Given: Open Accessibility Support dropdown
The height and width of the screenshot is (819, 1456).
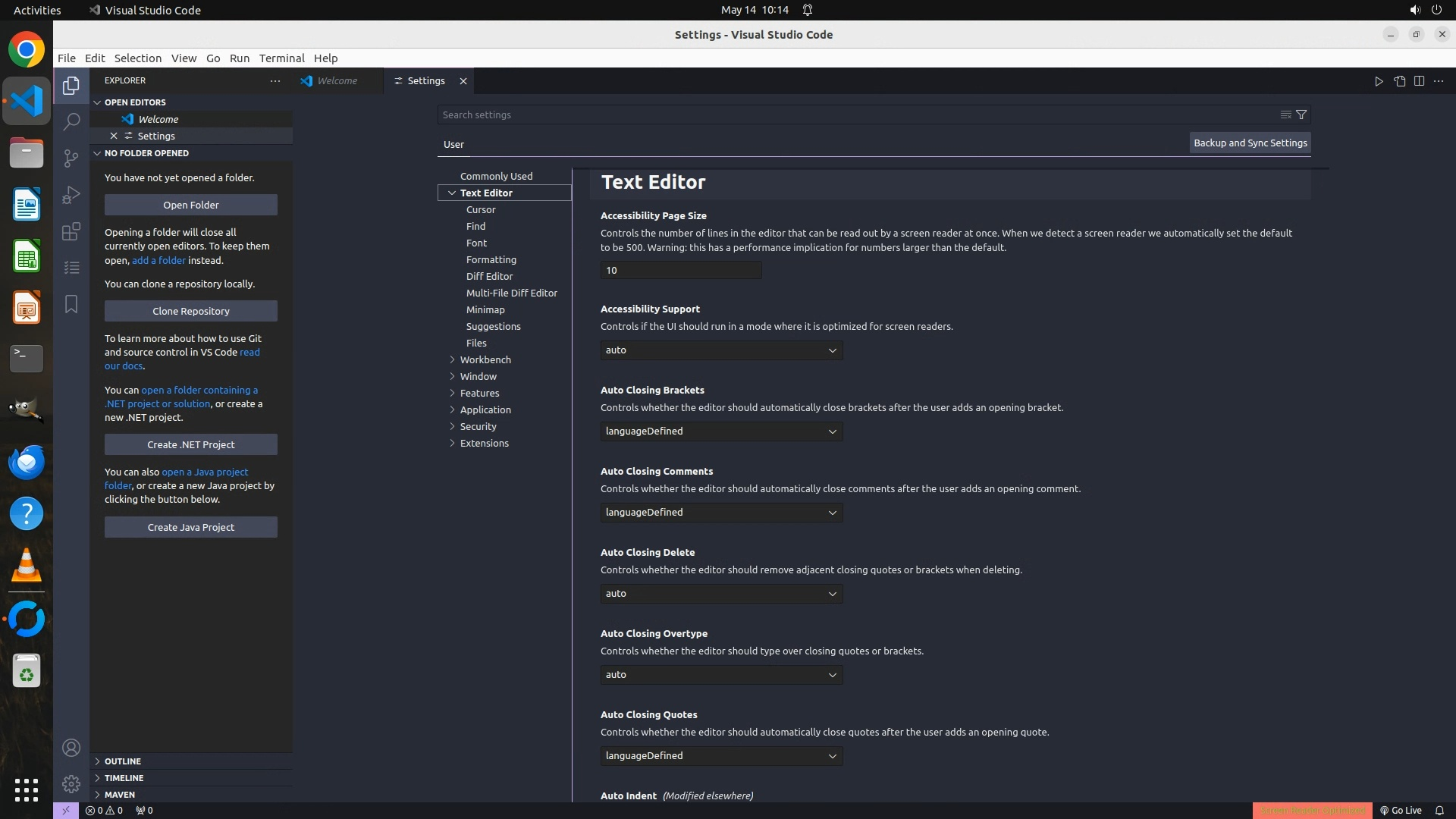Looking at the screenshot, I should [720, 350].
